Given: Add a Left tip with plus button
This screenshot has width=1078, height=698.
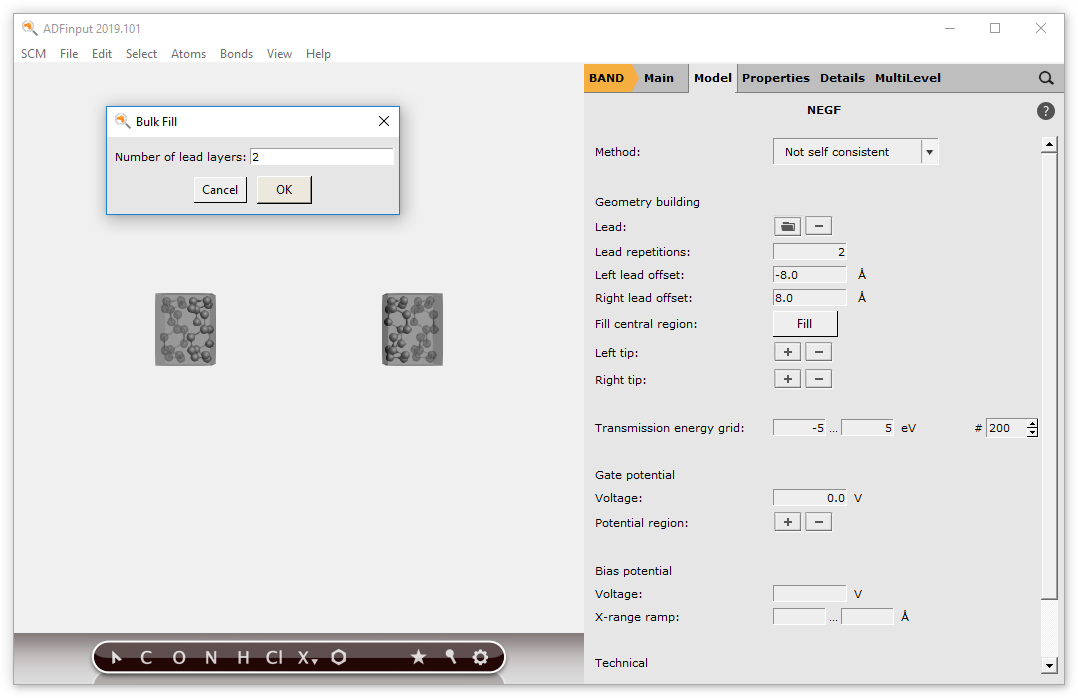Looking at the screenshot, I should [787, 352].
